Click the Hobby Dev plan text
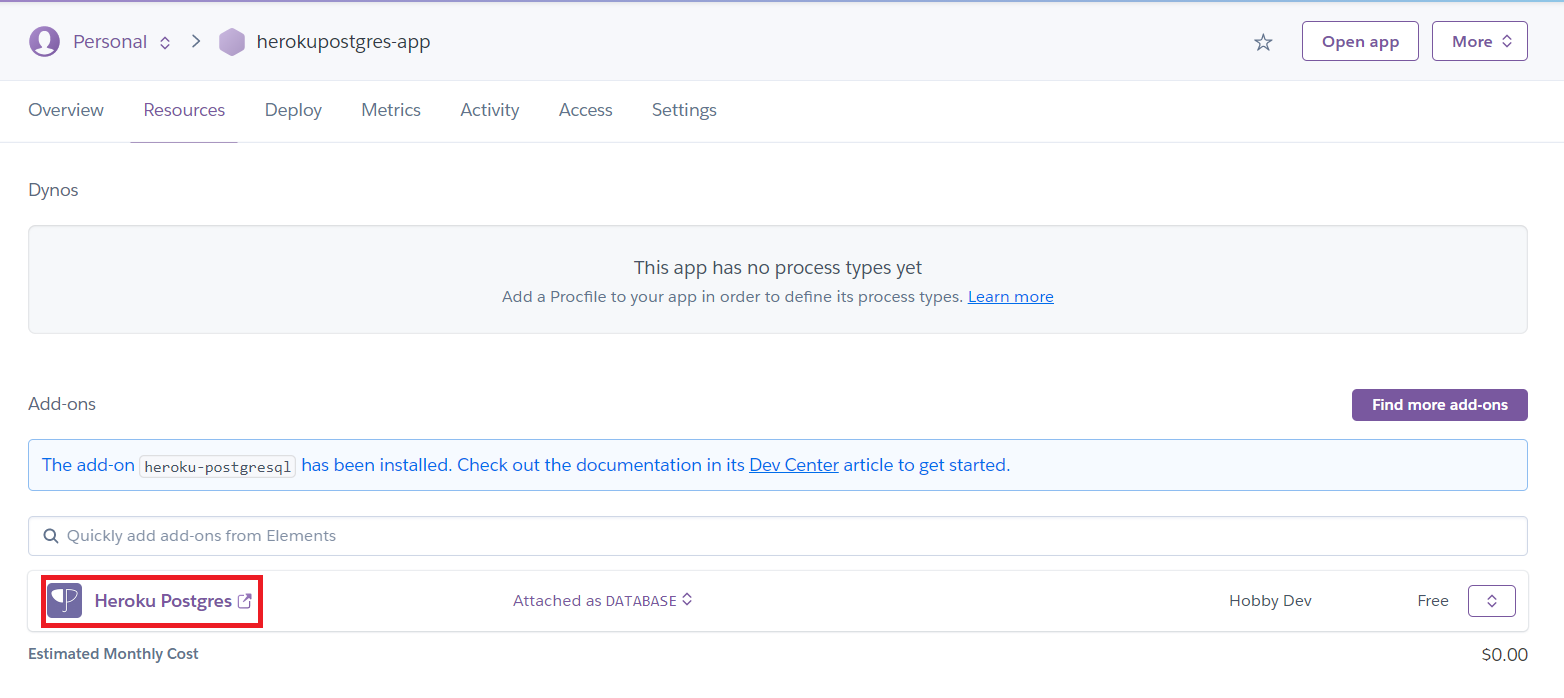This screenshot has height=698, width=1564. (1270, 601)
